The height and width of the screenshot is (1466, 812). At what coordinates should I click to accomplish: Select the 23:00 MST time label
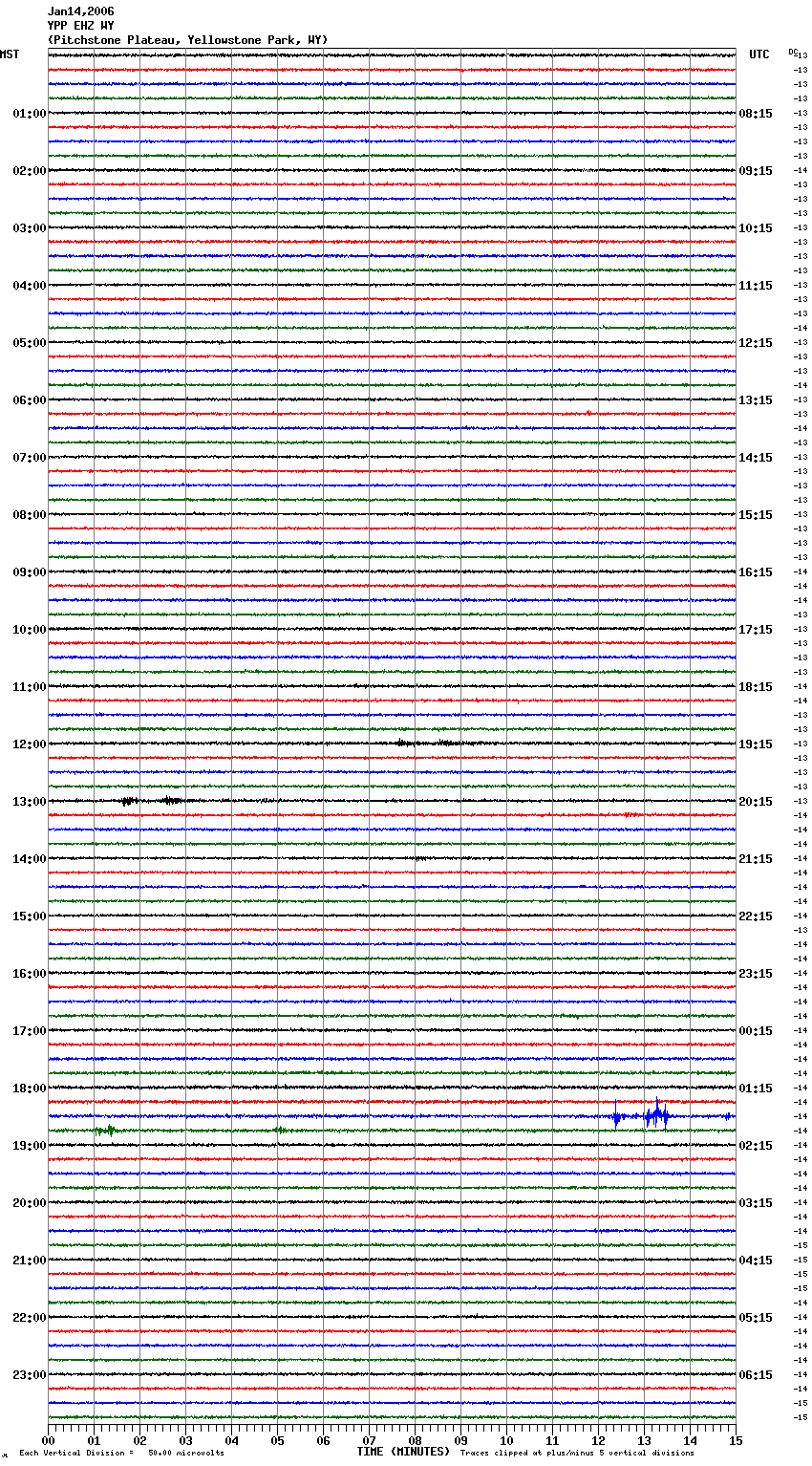[30, 1375]
